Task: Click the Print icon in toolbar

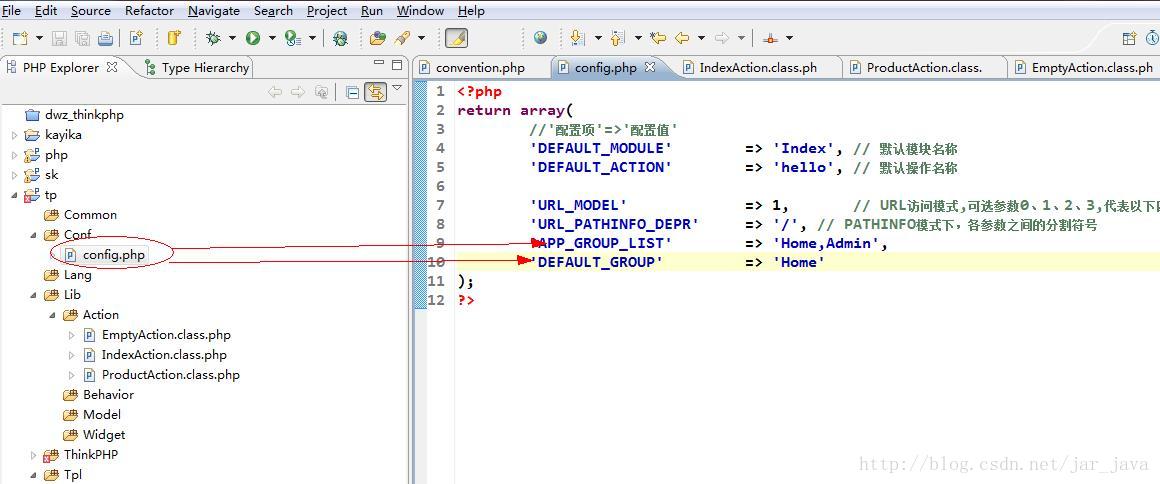Action: coord(106,38)
